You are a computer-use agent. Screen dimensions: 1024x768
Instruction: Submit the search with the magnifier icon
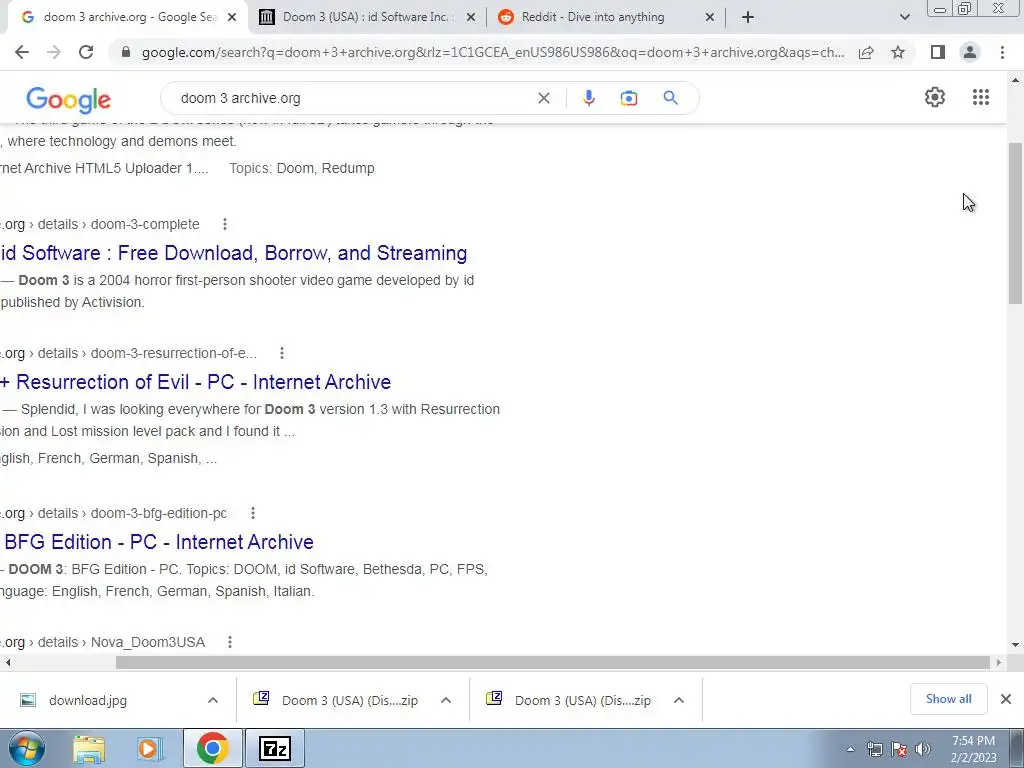coord(670,98)
